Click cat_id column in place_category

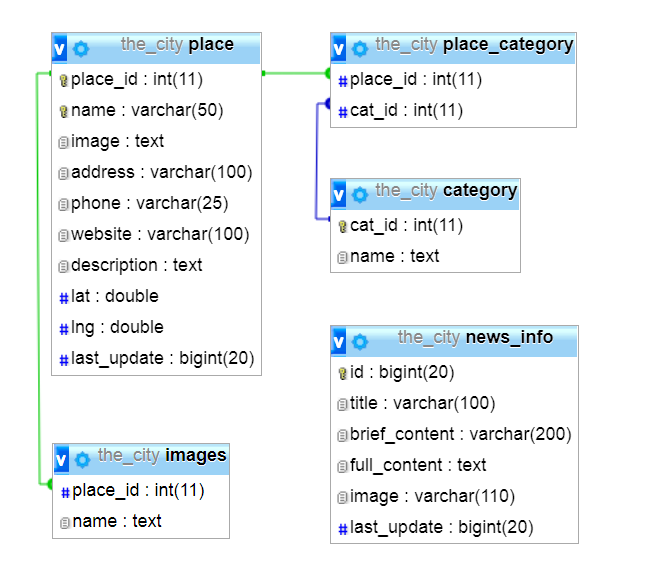pyautogui.click(x=406, y=110)
